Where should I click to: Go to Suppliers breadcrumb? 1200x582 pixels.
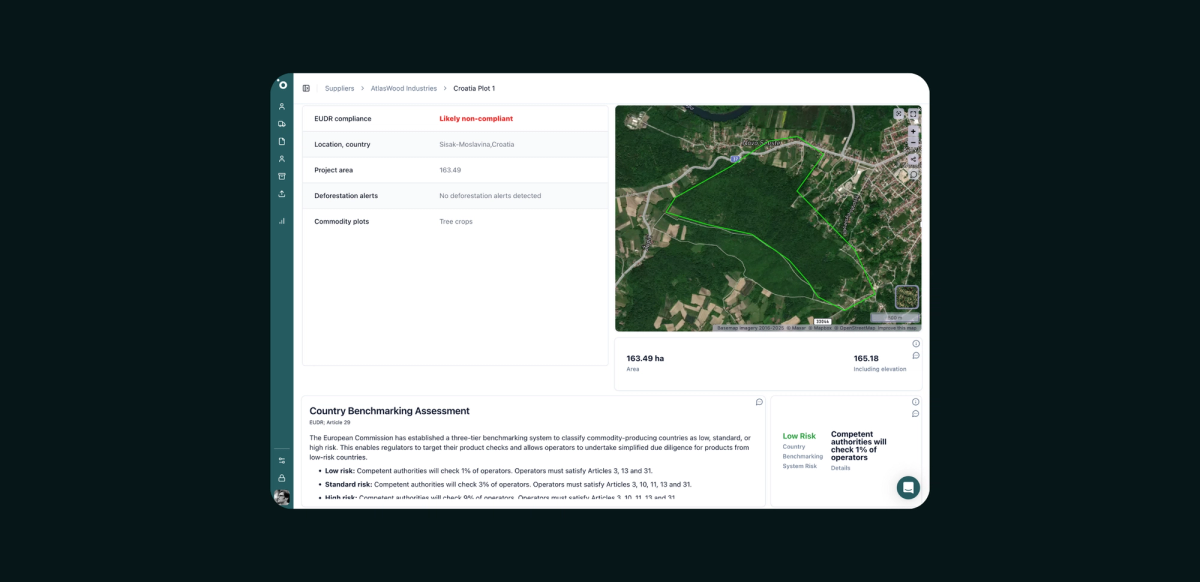click(339, 88)
